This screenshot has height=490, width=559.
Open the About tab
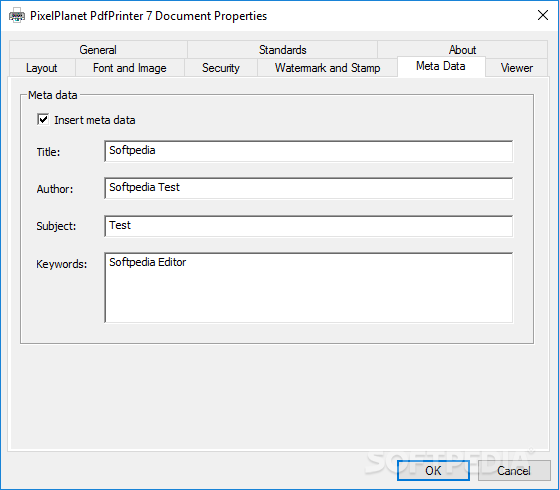pos(462,50)
